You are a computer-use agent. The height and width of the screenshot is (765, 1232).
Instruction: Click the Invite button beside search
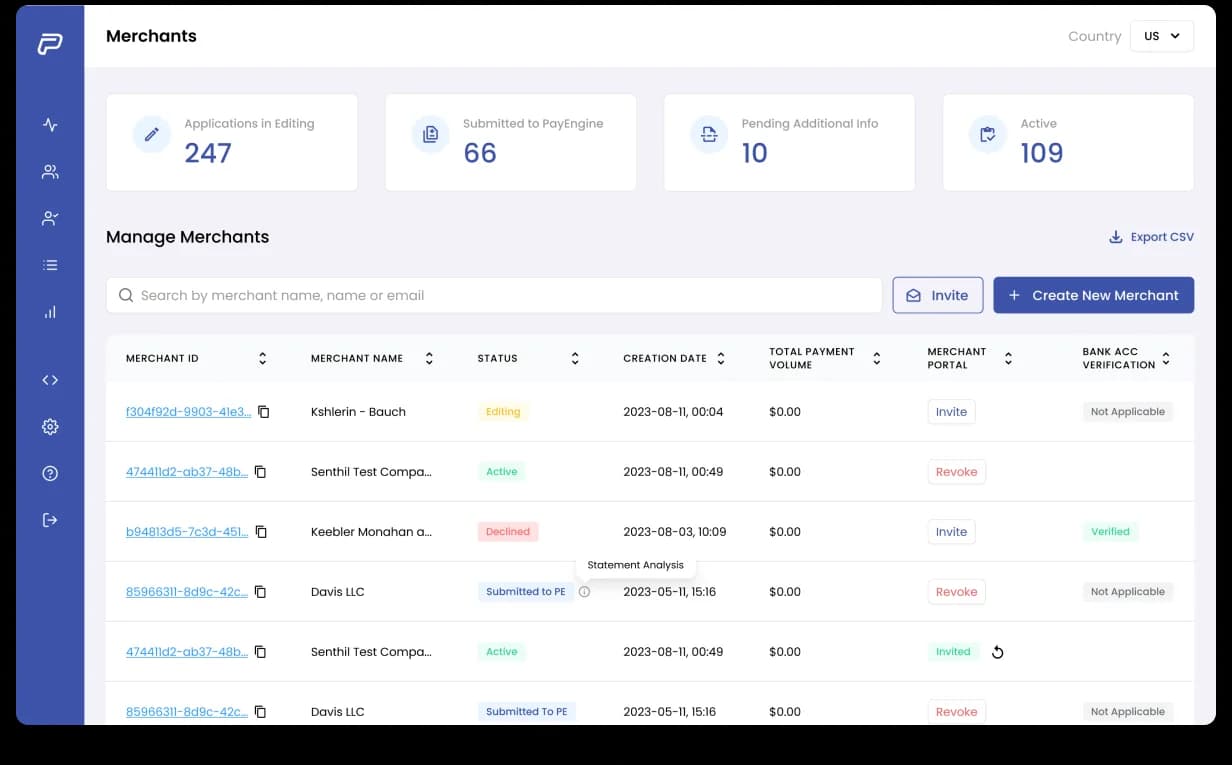(x=938, y=295)
